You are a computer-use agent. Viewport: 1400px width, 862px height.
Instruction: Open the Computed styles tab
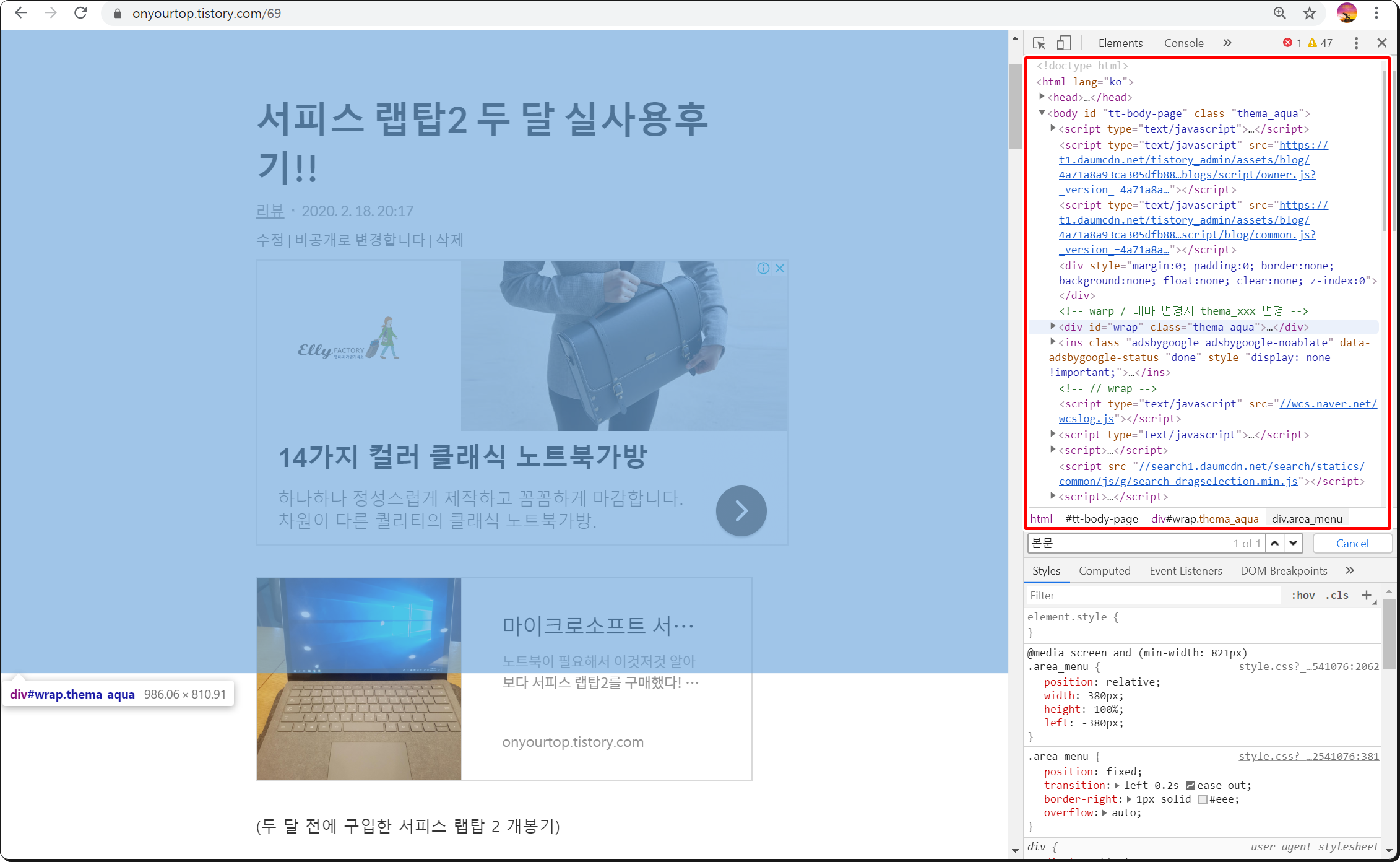click(x=1104, y=570)
